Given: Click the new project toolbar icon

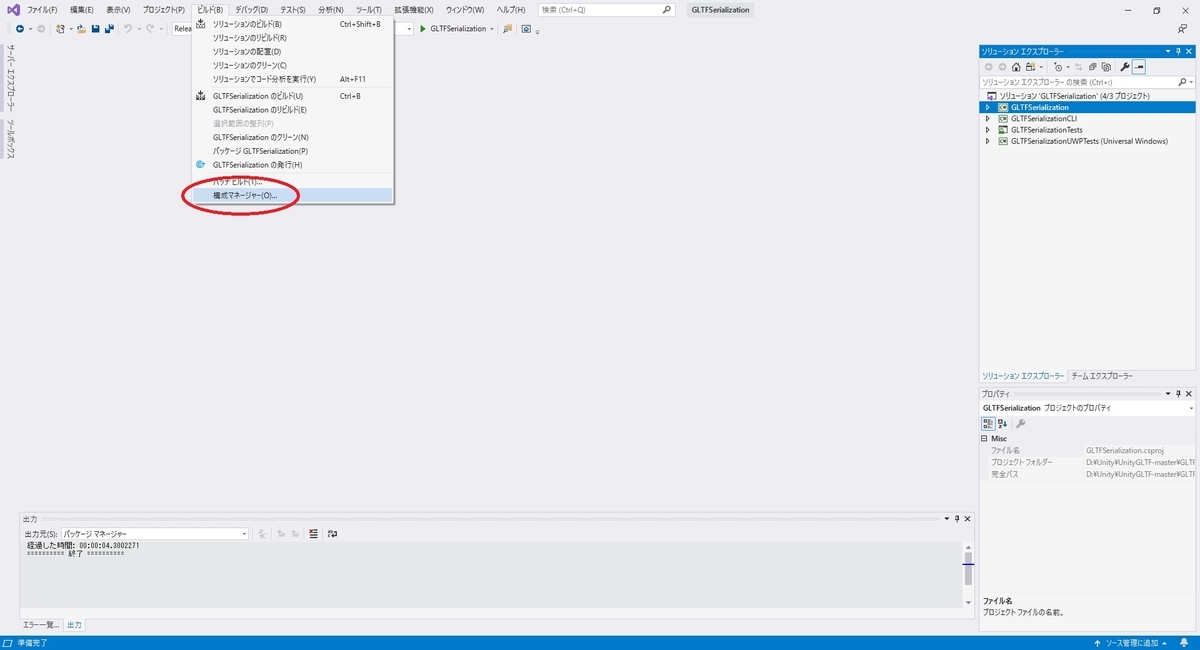Looking at the screenshot, I should coord(62,28).
